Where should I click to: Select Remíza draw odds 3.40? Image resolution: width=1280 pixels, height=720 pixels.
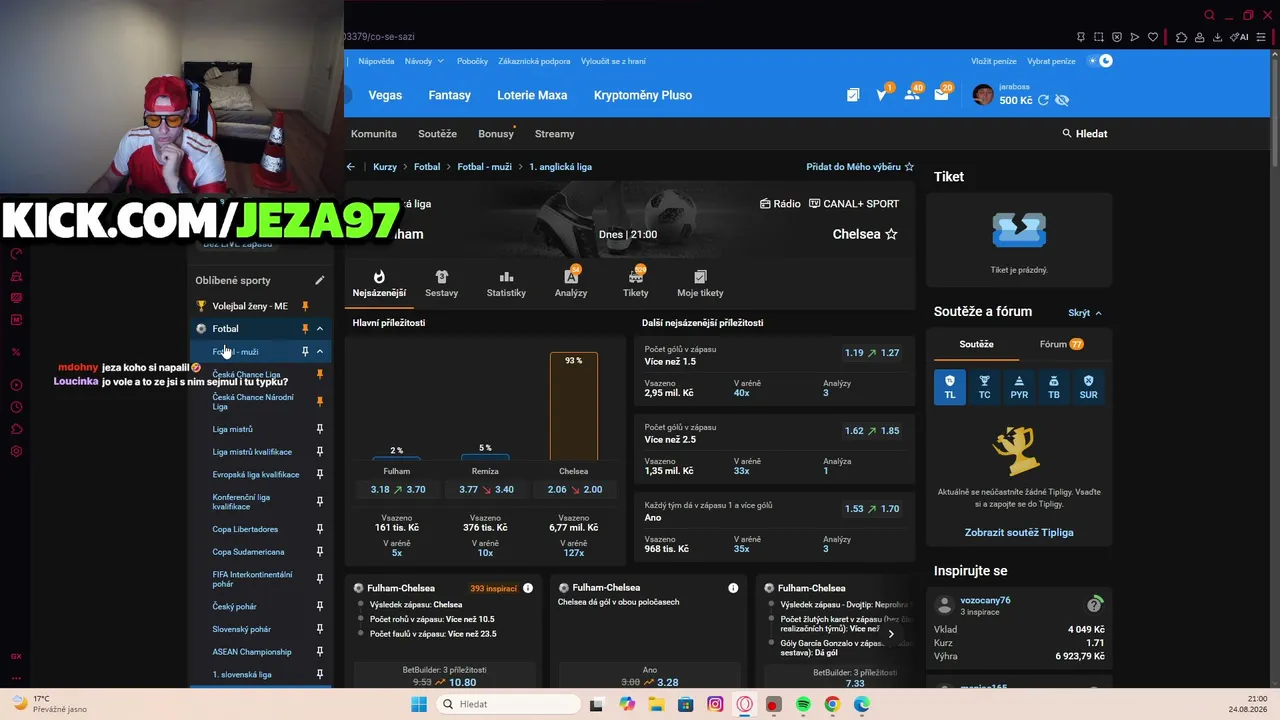[x=486, y=490]
